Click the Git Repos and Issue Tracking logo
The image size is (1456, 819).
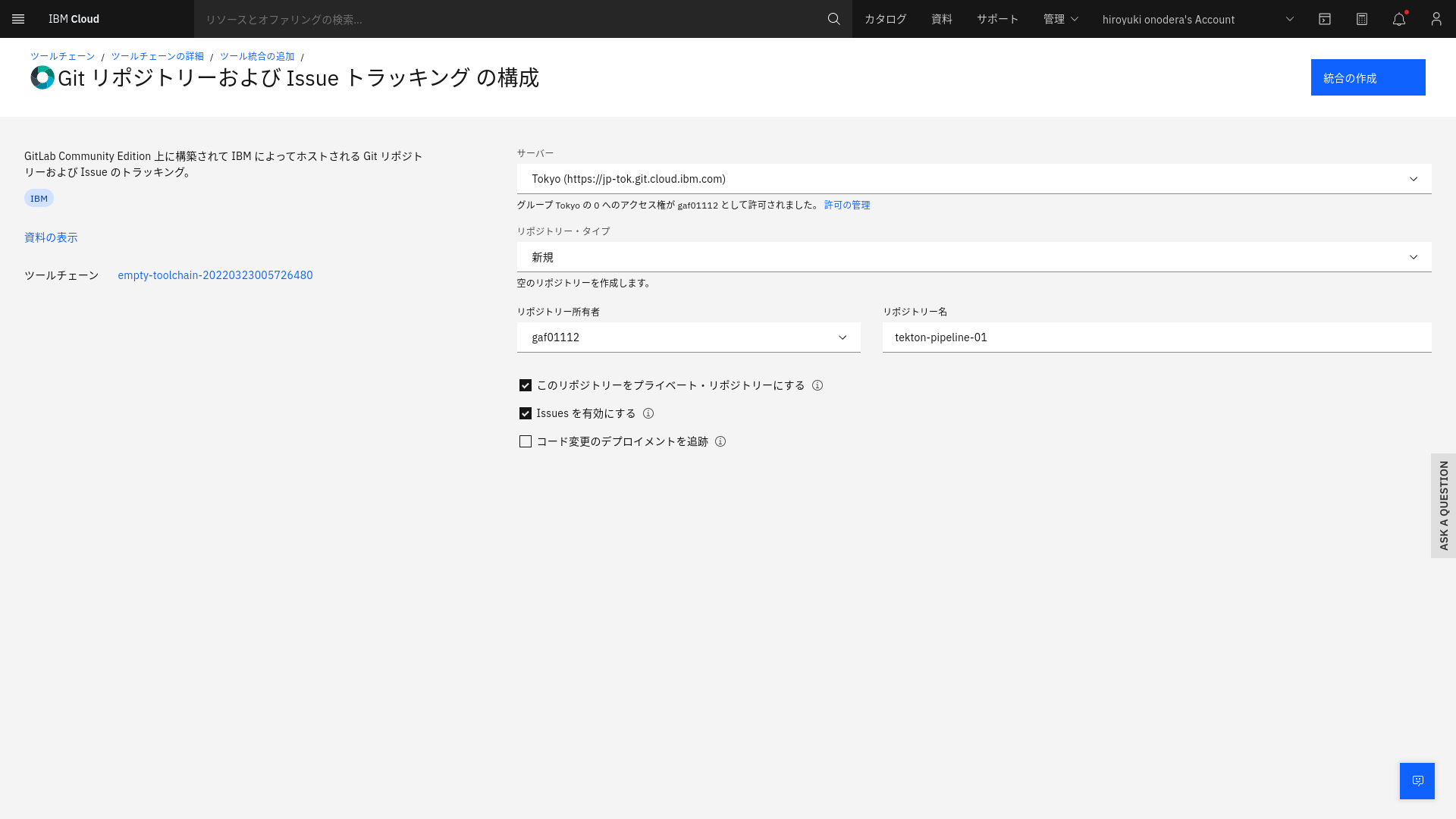[42, 77]
